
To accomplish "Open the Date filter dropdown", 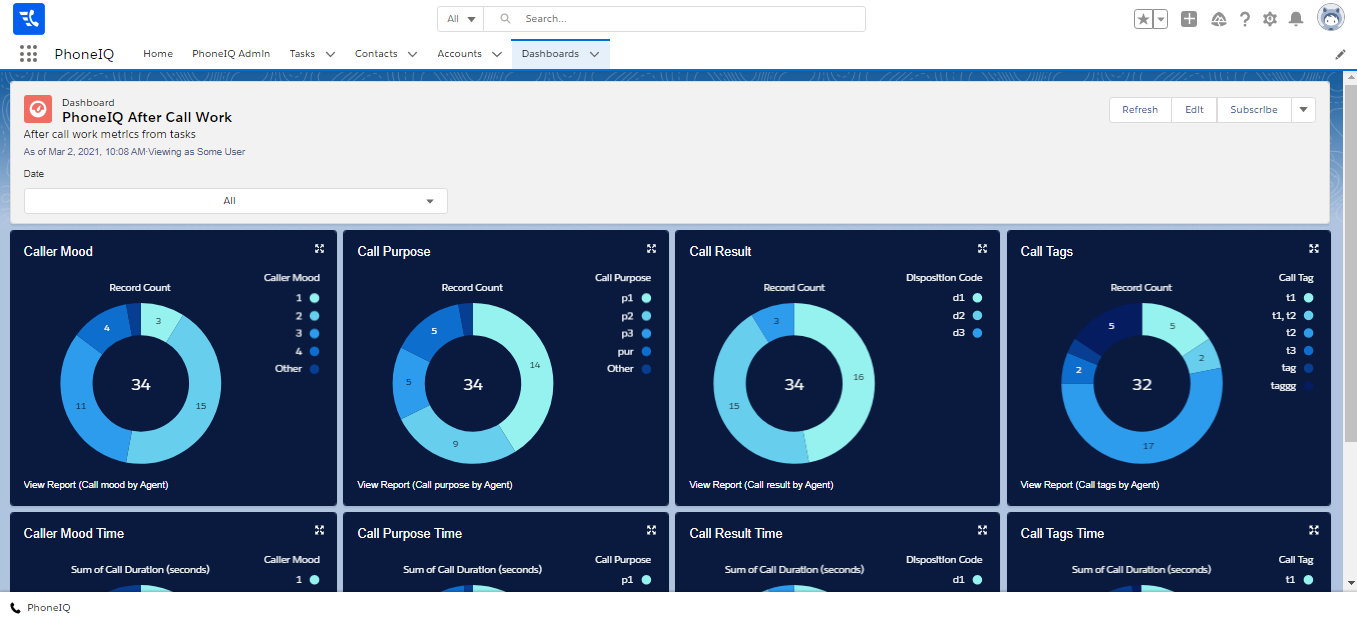I will (x=236, y=201).
